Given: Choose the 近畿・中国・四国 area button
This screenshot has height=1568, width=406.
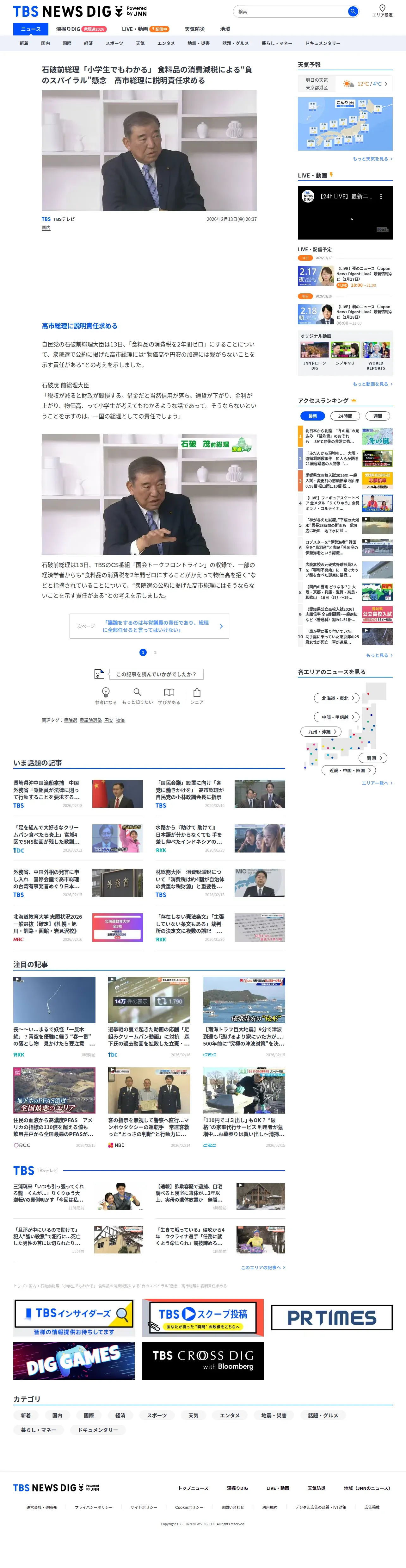Looking at the screenshot, I should point(349,770).
